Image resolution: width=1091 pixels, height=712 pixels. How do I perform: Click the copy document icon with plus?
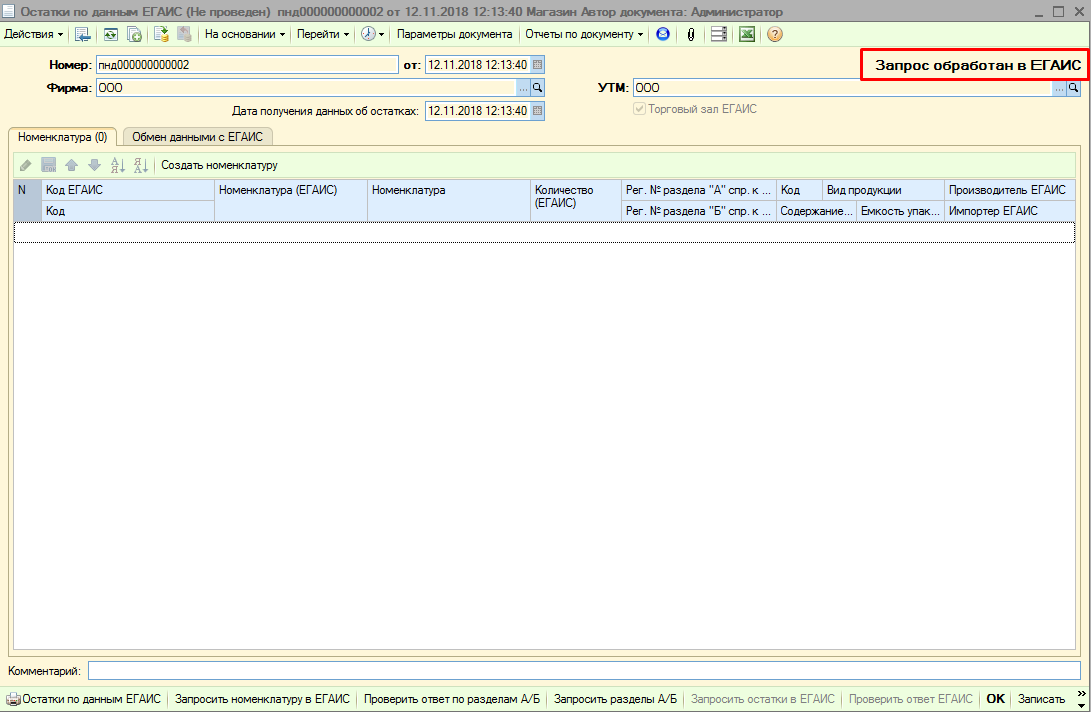134,34
